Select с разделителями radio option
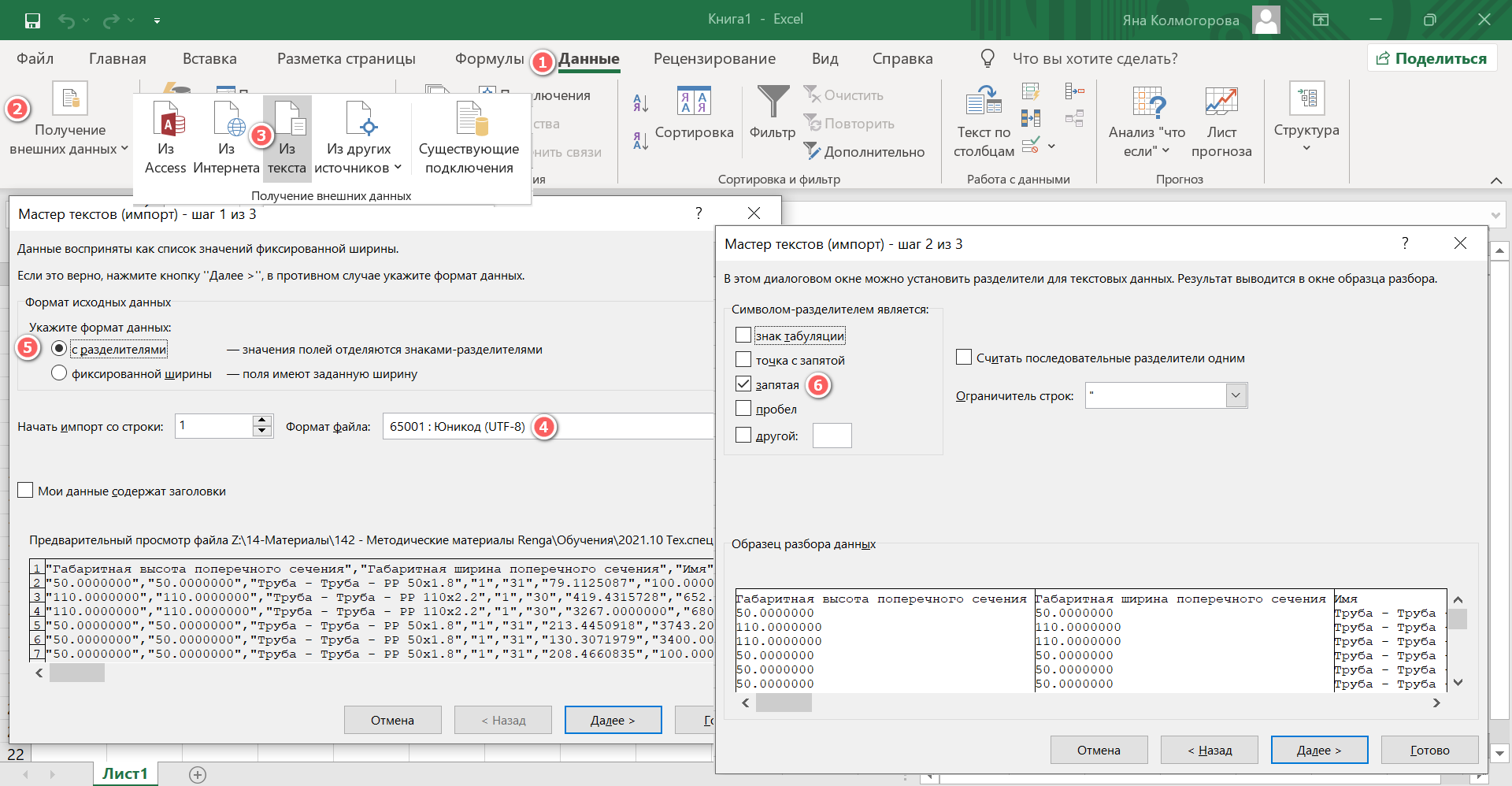Image resolution: width=1512 pixels, height=786 pixels. (x=59, y=348)
